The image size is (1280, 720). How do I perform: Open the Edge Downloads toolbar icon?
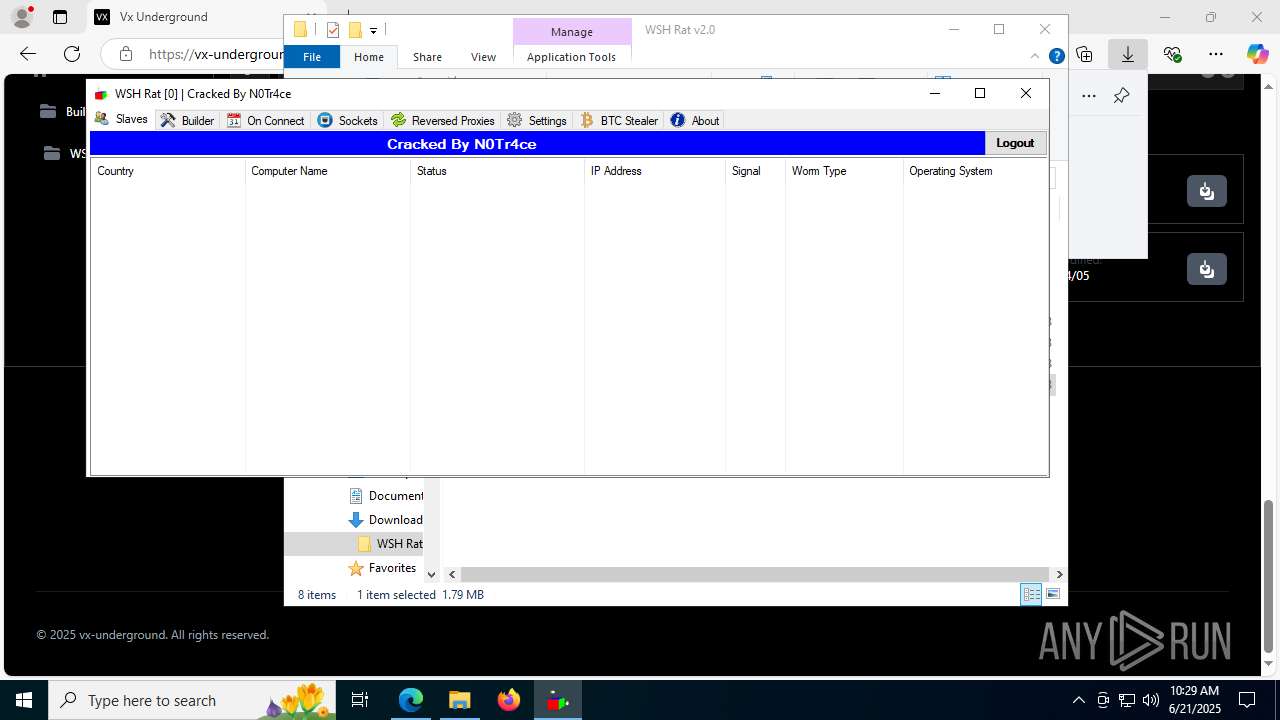(x=1128, y=54)
